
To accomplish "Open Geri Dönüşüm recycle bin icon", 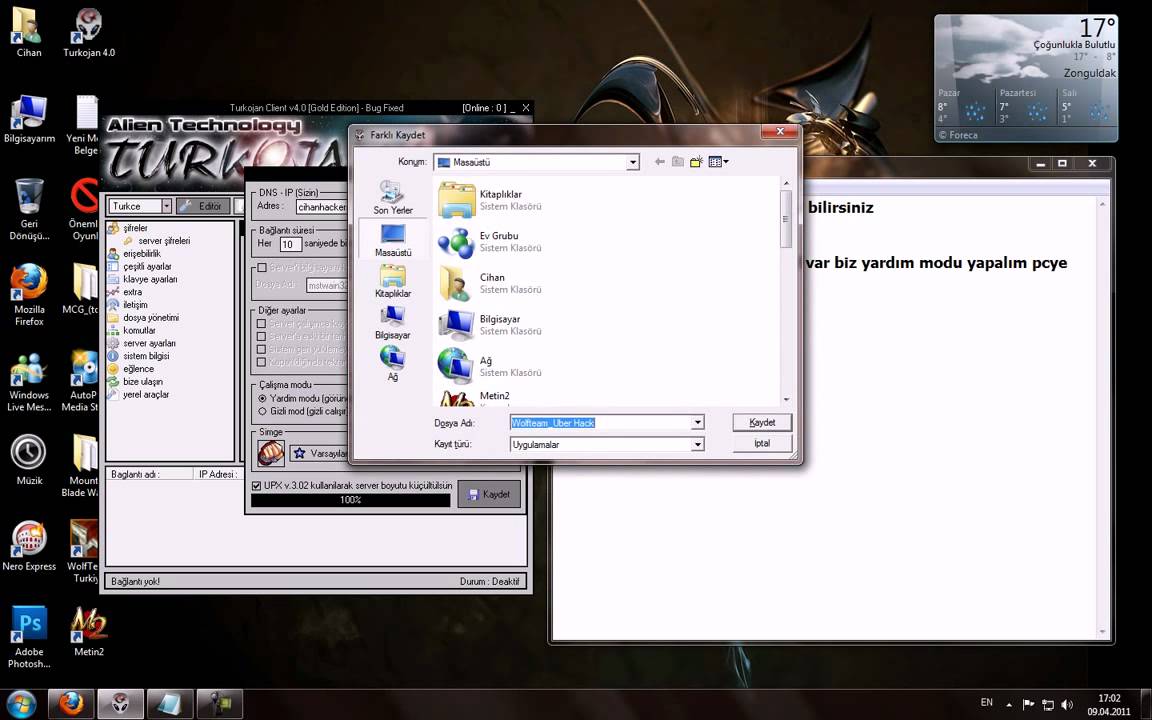I will pyautogui.click(x=29, y=209).
